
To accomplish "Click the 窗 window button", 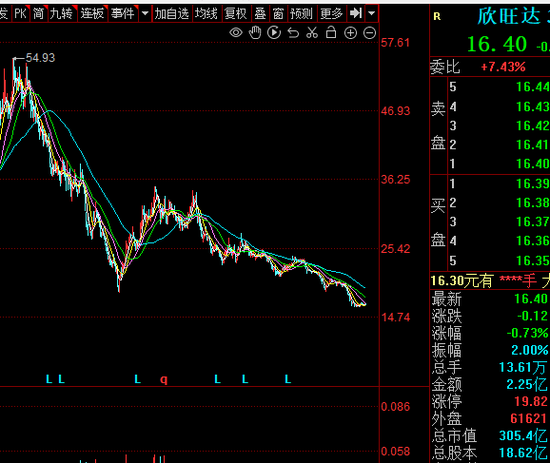I will tap(278, 14).
